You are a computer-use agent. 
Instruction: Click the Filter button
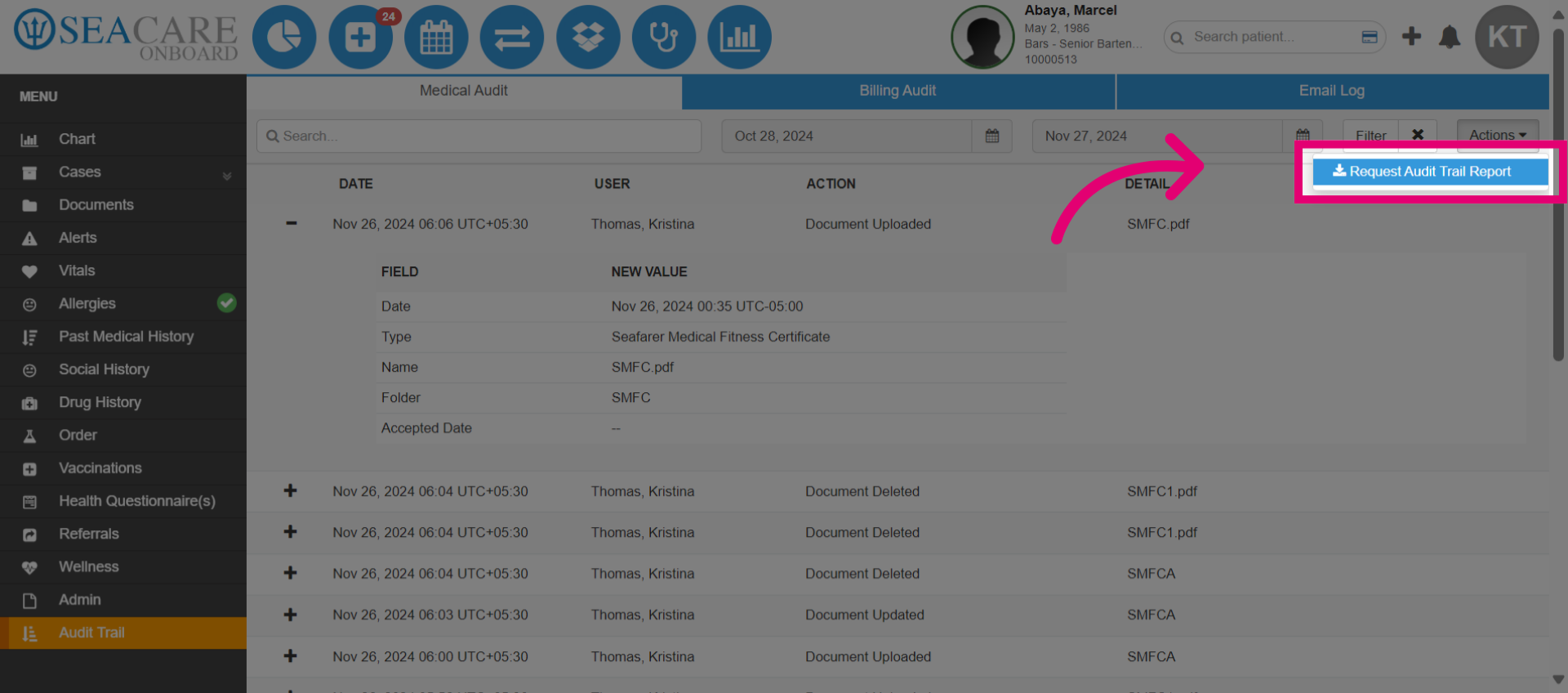(x=1370, y=136)
